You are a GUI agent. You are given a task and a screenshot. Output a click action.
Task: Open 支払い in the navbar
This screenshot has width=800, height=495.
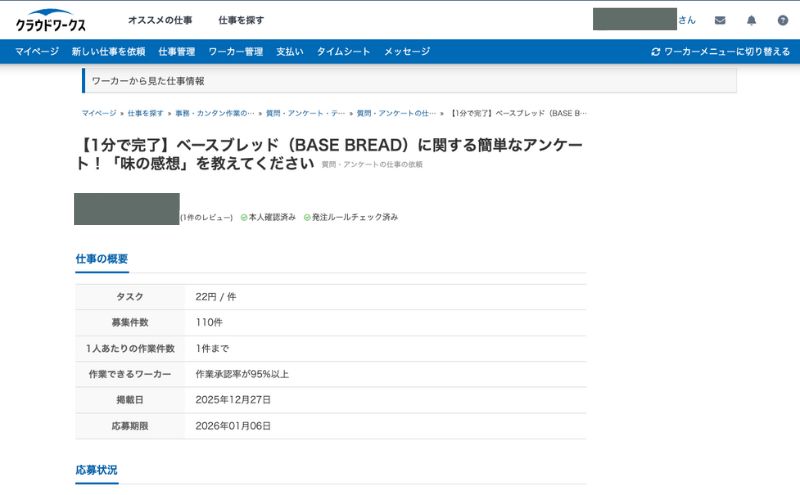click(290, 52)
